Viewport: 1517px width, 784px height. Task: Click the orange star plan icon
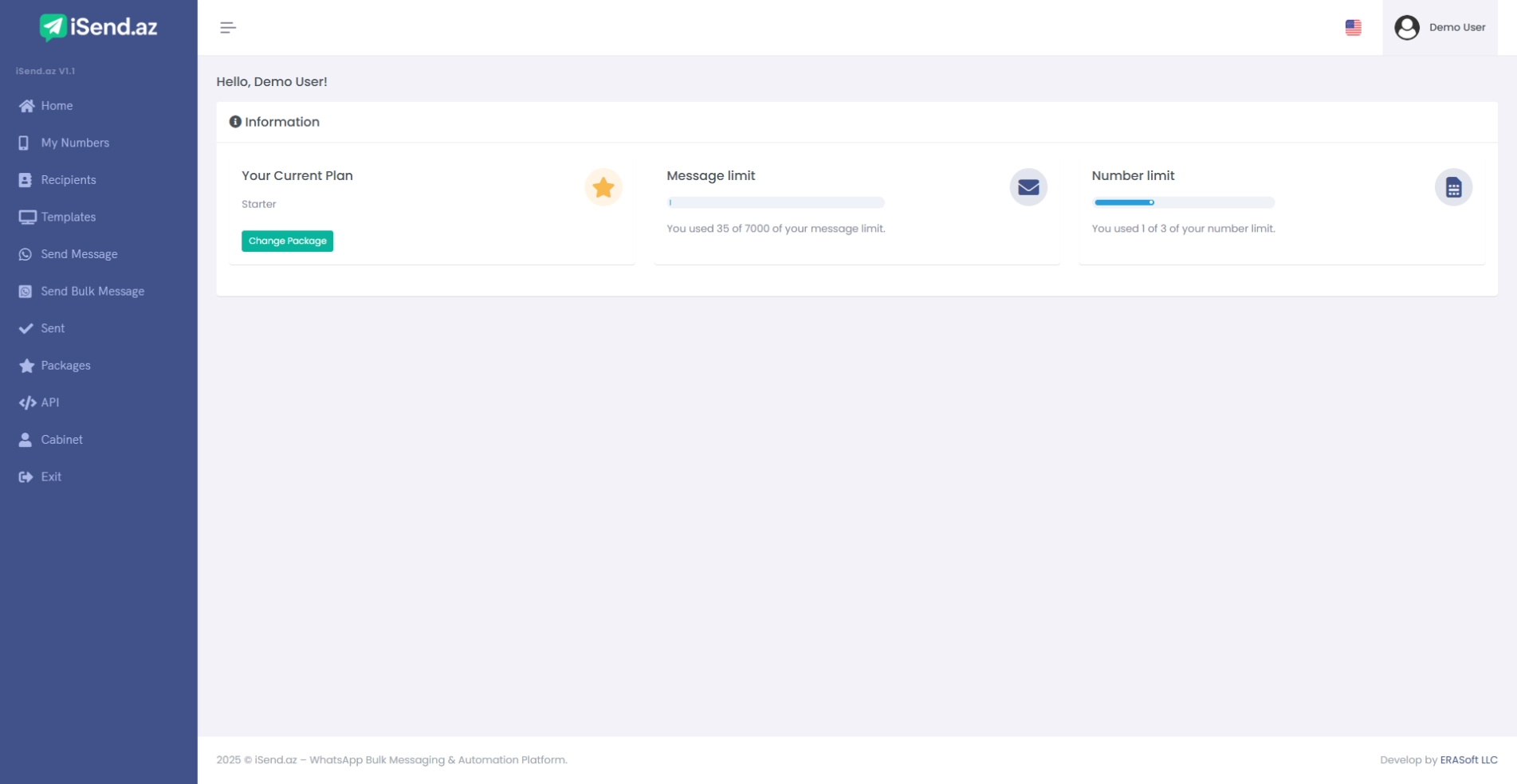[x=603, y=187]
